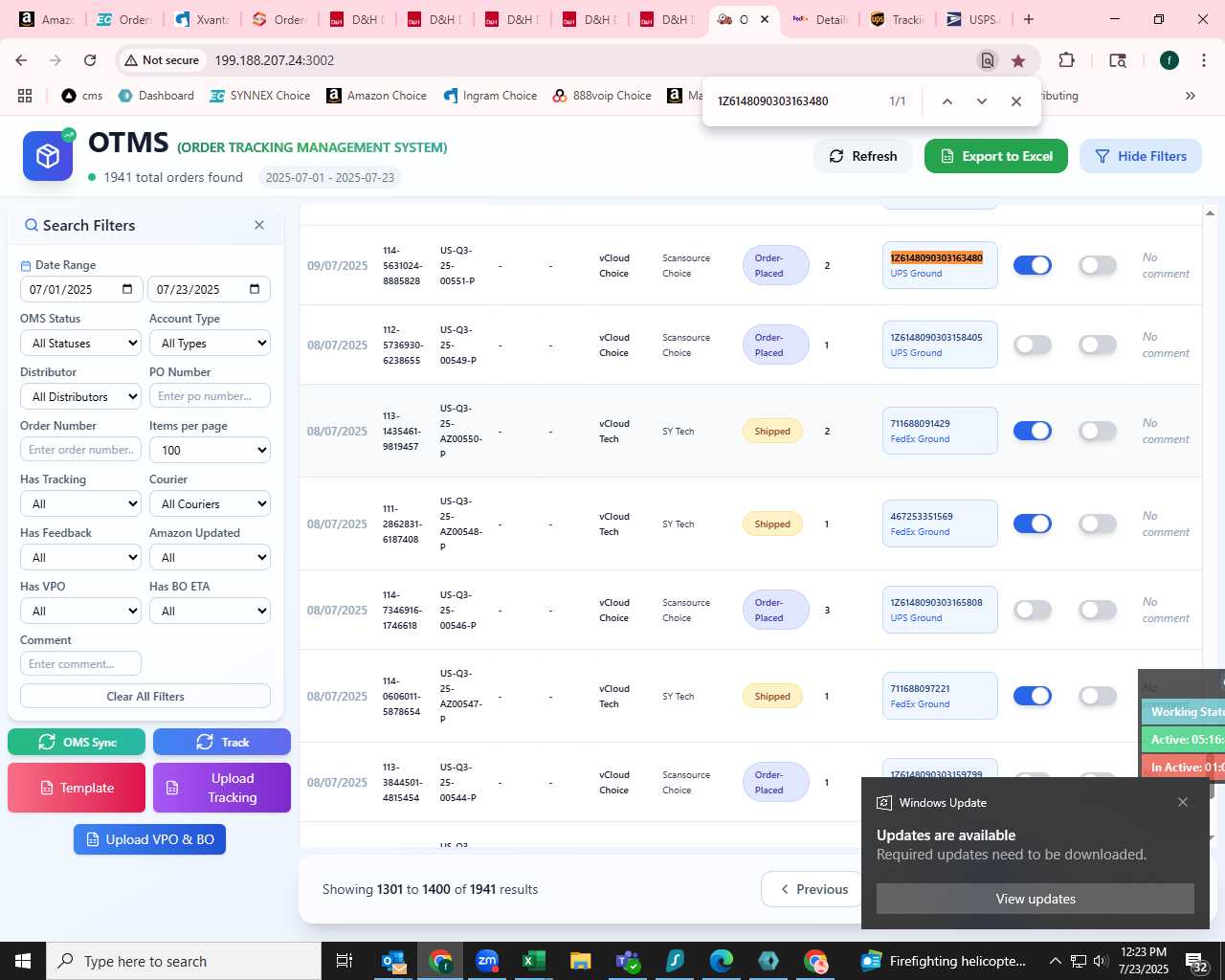
Task: Click the OTMS cube logo icon
Action: (x=48, y=156)
